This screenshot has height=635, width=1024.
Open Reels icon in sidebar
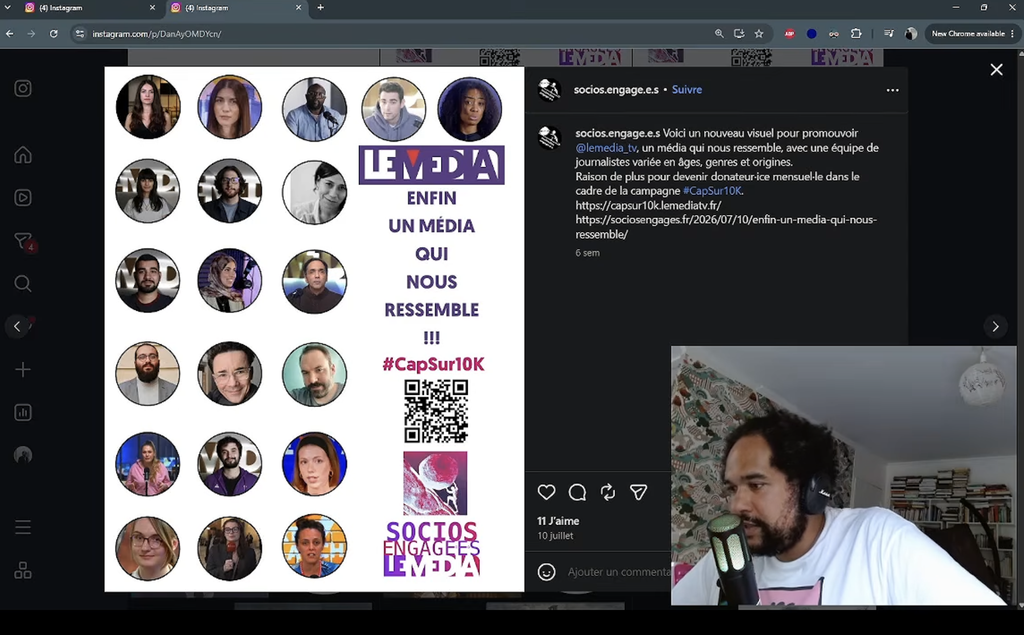click(x=23, y=197)
